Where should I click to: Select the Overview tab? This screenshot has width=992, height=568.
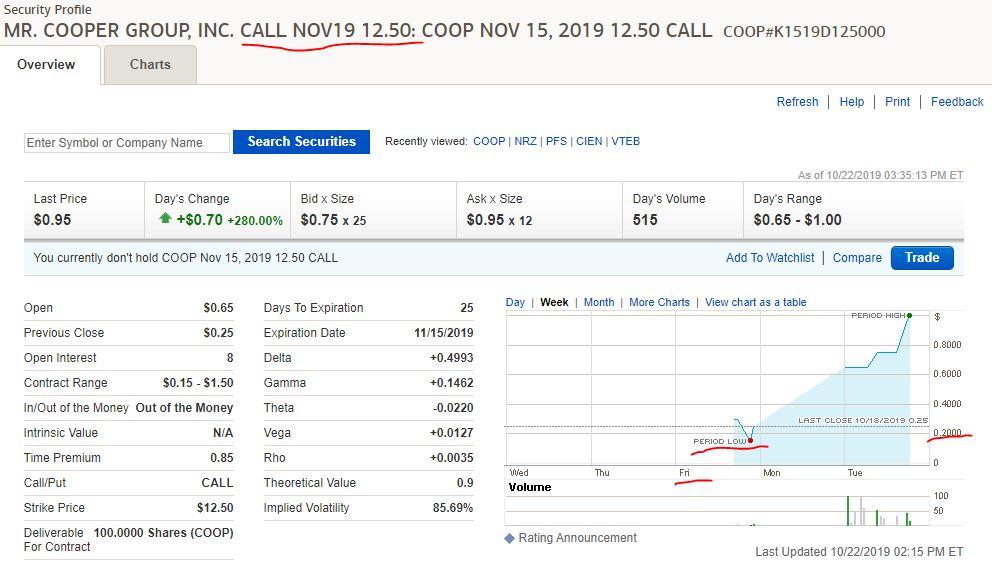pos(46,65)
